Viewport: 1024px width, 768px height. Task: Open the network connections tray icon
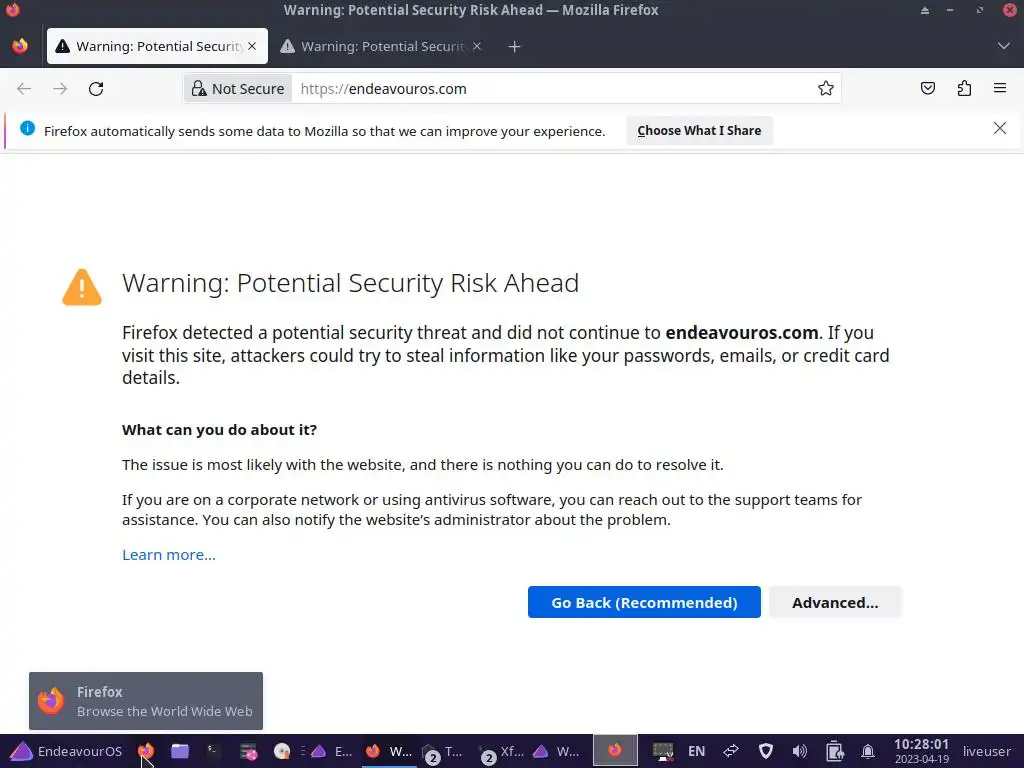(x=731, y=751)
